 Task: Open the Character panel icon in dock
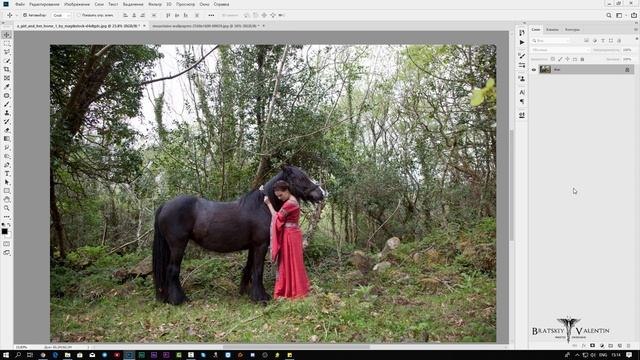[x=522, y=93]
